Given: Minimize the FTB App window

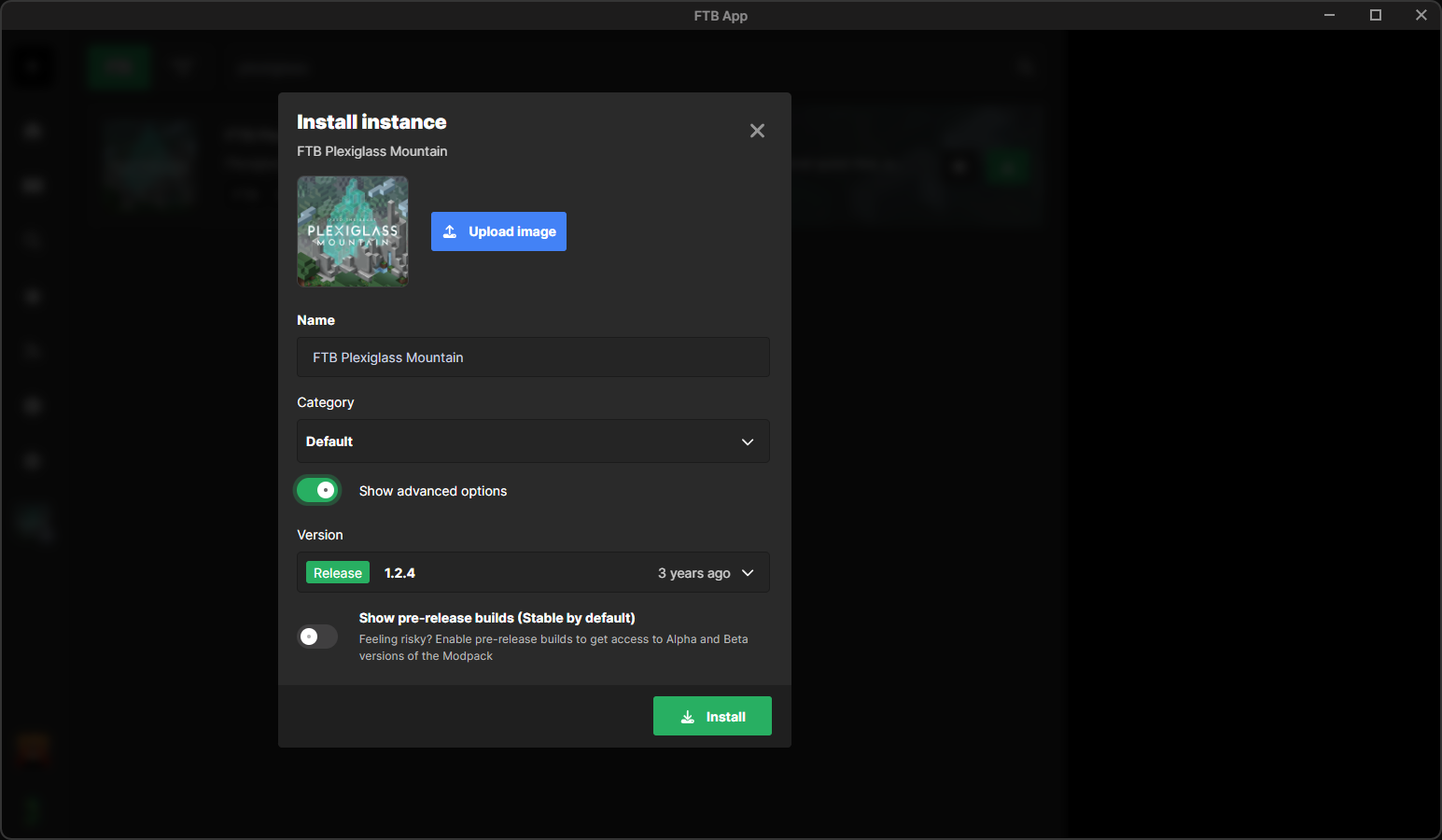Looking at the screenshot, I should click(x=1329, y=15).
